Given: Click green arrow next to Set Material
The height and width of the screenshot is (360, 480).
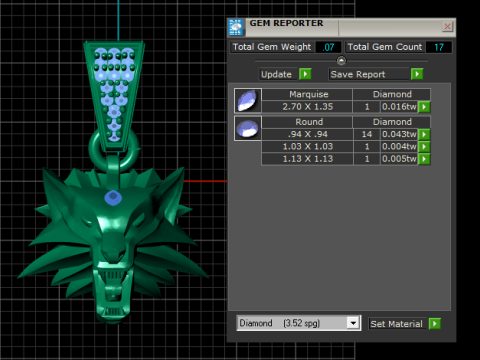Looking at the screenshot, I should click(435, 323).
